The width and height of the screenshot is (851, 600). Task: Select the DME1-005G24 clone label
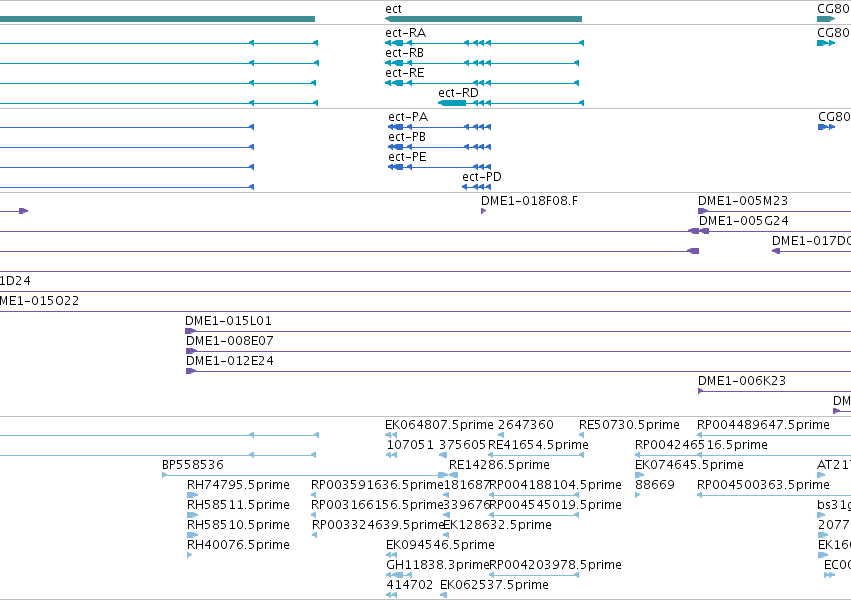tap(744, 221)
